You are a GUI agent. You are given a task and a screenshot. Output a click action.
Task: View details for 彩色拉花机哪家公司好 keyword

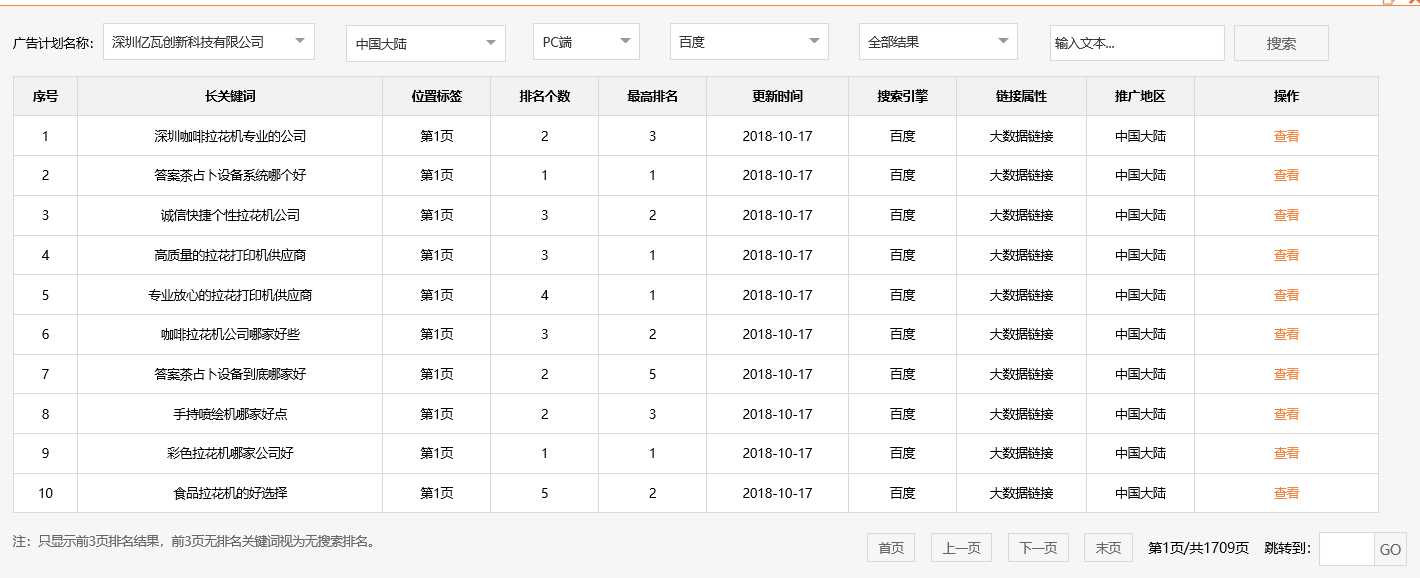point(1286,453)
